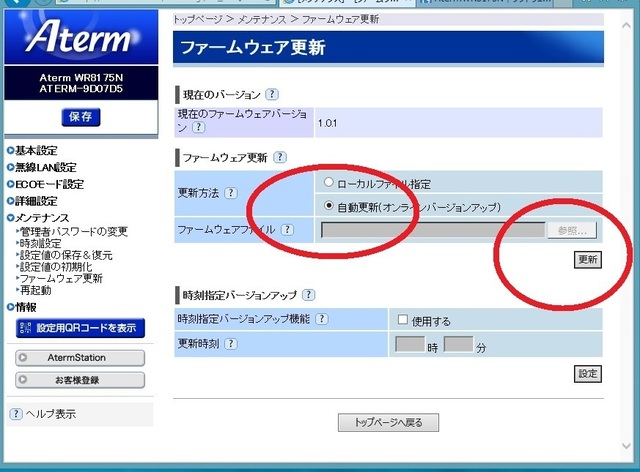
Task: Click the 更新 button
Action: pyautogui.click(x=588, y=260)
